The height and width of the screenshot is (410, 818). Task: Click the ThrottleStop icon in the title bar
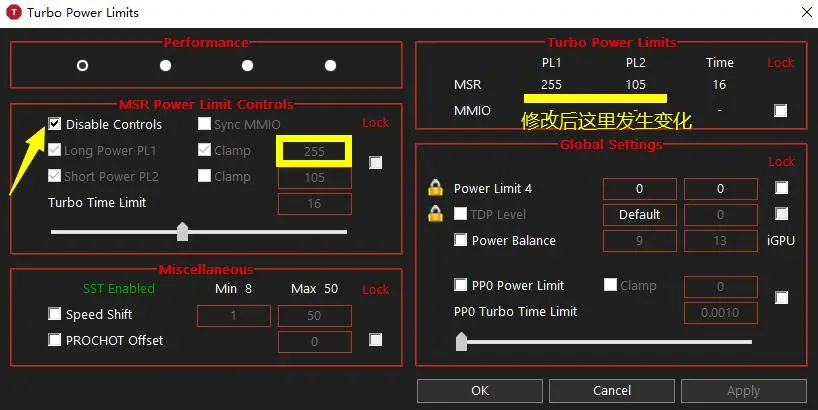(15, 12)
